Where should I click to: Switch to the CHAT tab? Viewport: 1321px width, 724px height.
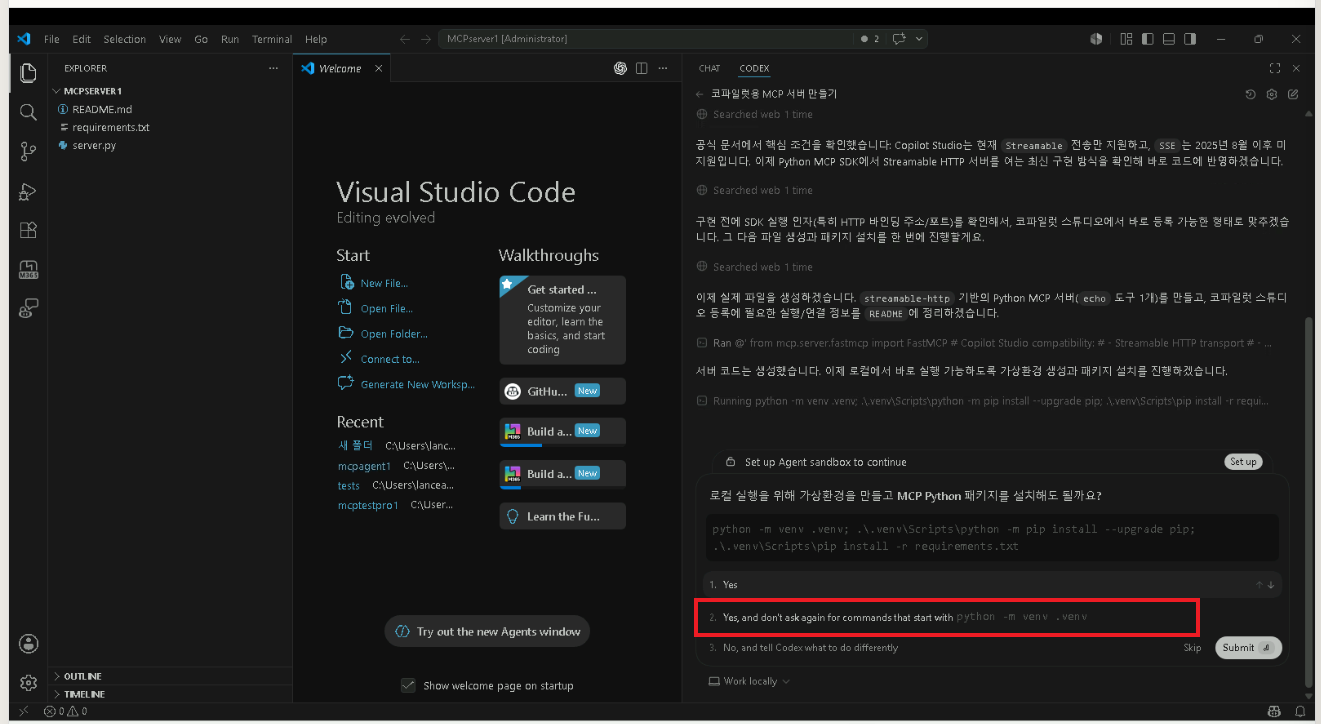click(x=709, y=68)
